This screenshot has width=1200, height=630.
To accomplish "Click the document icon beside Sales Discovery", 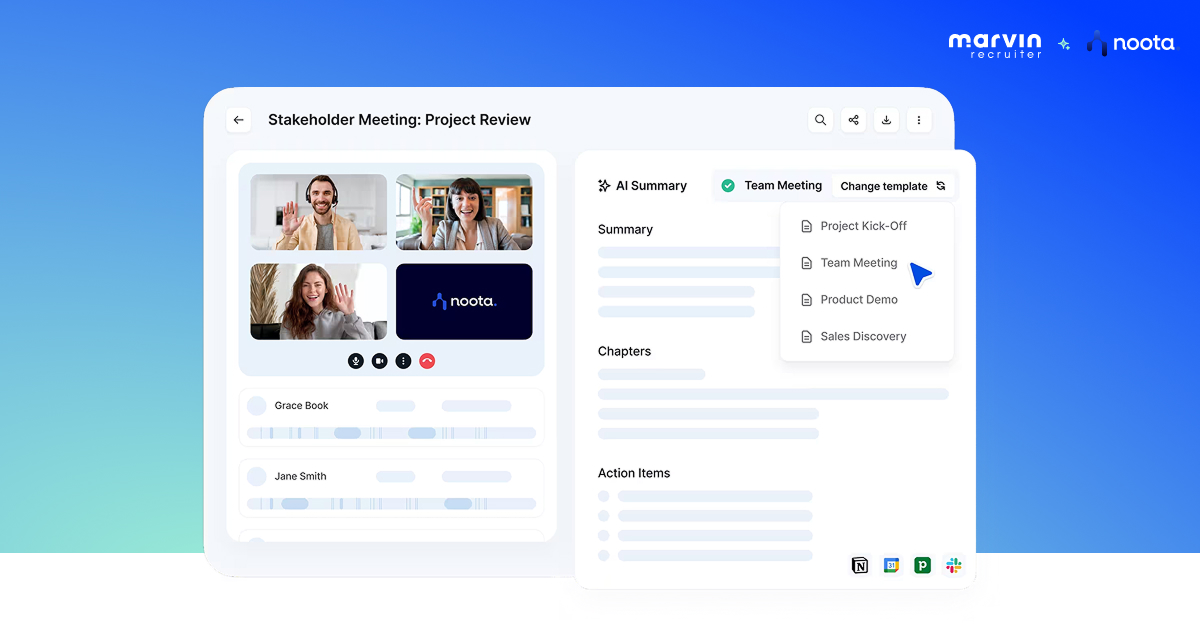I will point(807,337).
